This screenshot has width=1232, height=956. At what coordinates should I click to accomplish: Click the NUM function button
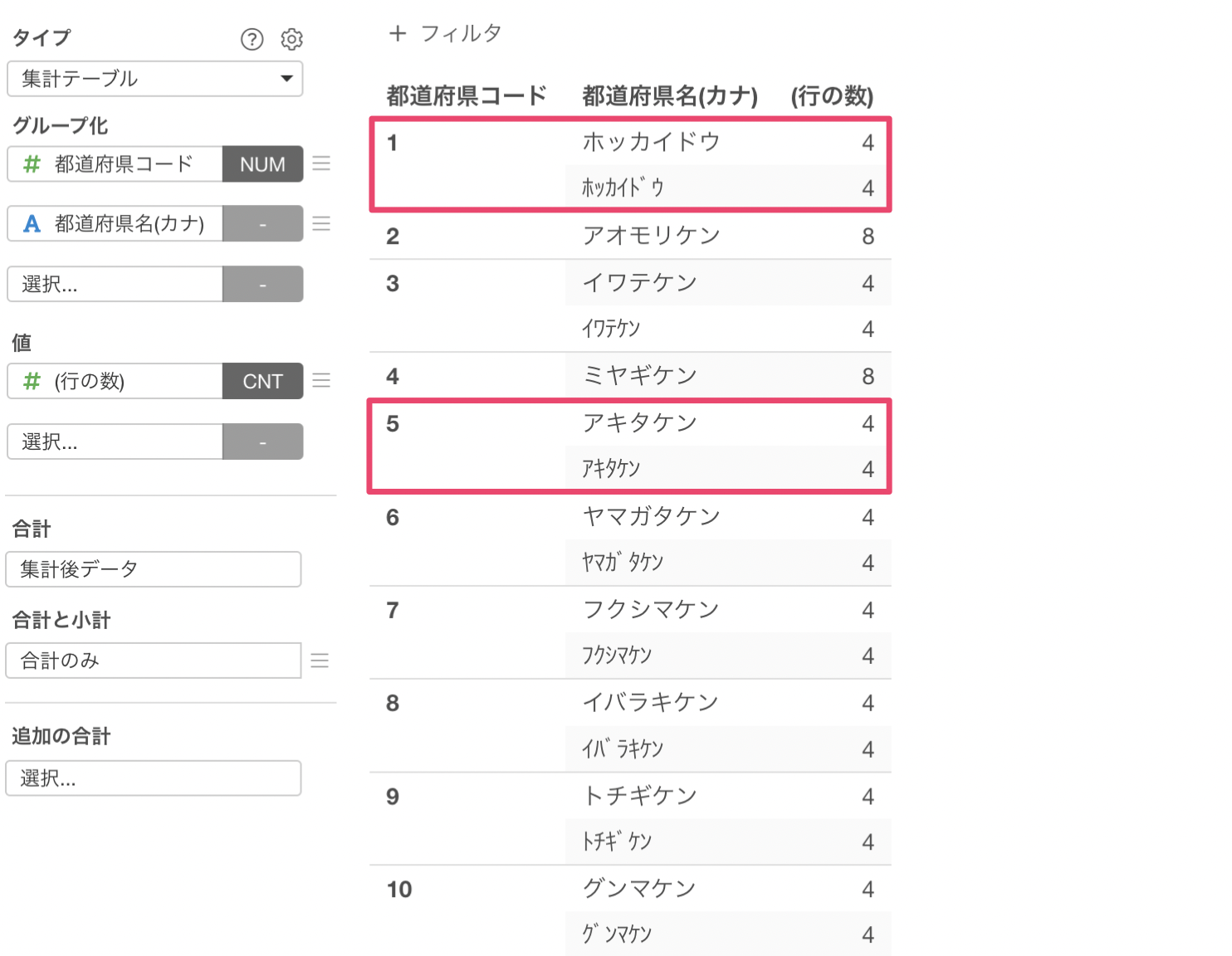pos(262,164)
